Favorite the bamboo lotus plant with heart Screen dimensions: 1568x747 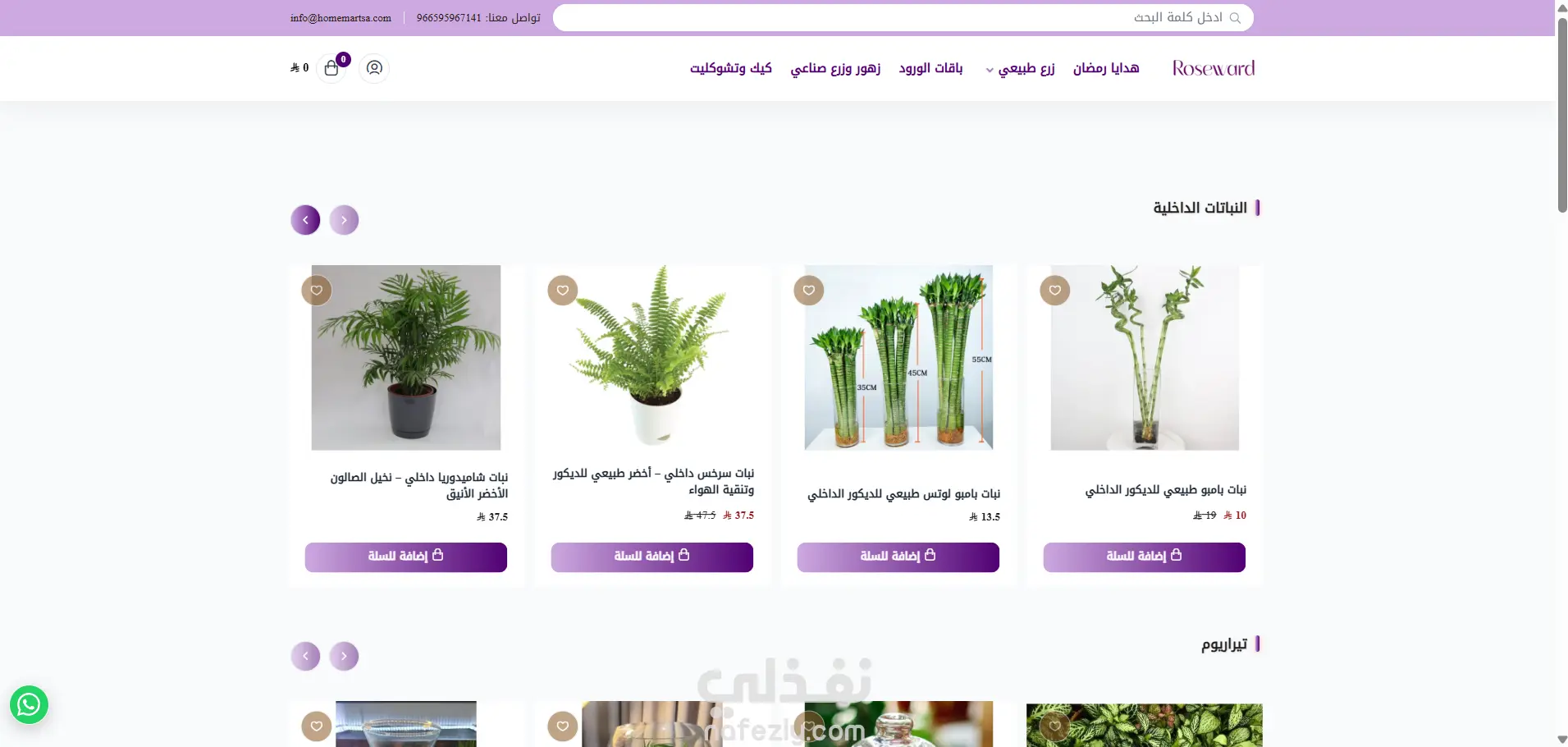pyautogui.click(x=809, y=290)
